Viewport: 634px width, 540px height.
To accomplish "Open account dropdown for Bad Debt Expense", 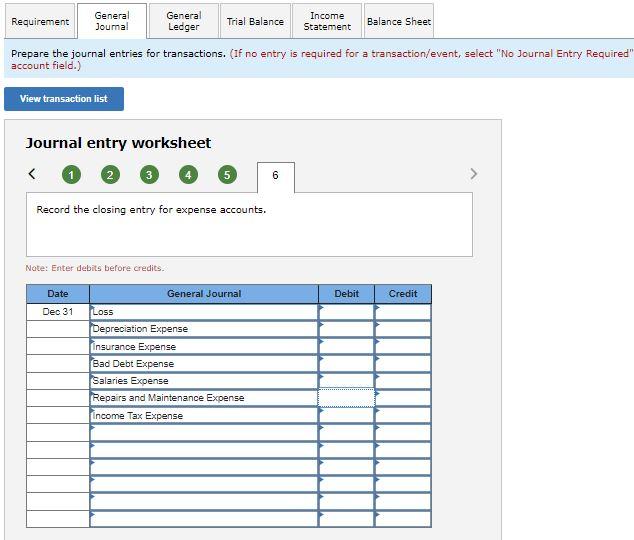I will (204, 363).
